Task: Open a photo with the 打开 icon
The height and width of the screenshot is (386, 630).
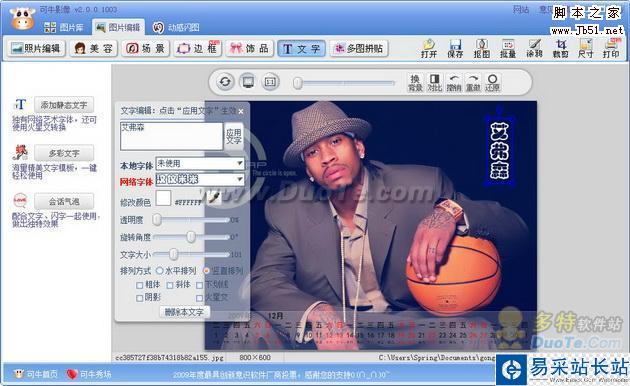Action: tap(429, 48)
